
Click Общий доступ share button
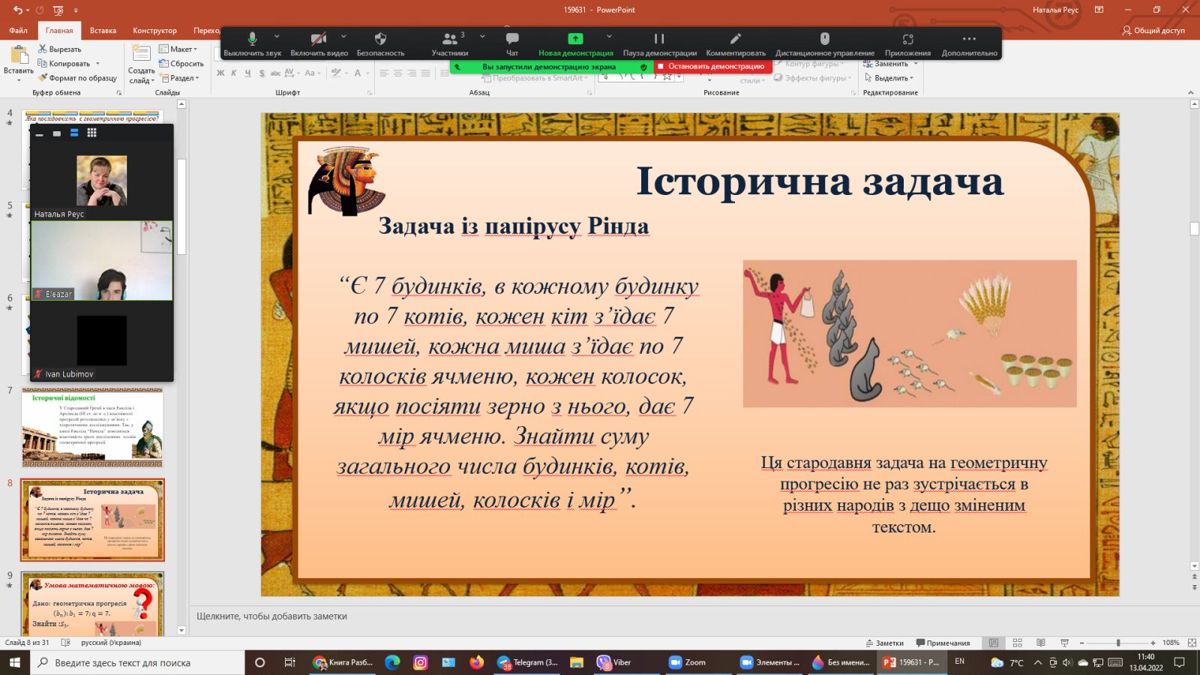pos(1153,31)
